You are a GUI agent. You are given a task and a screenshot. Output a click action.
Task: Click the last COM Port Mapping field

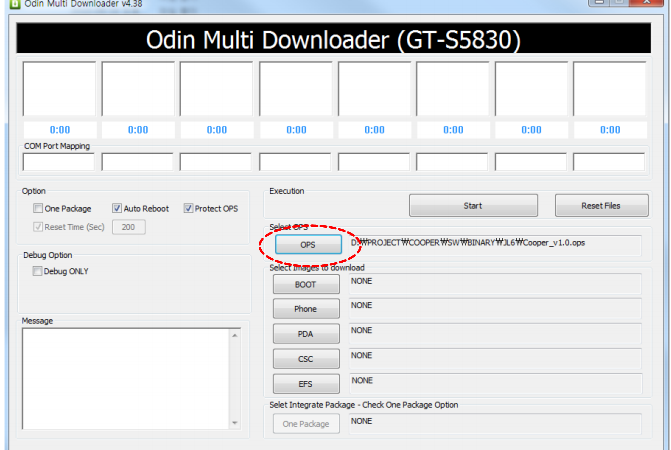[610, 162]
